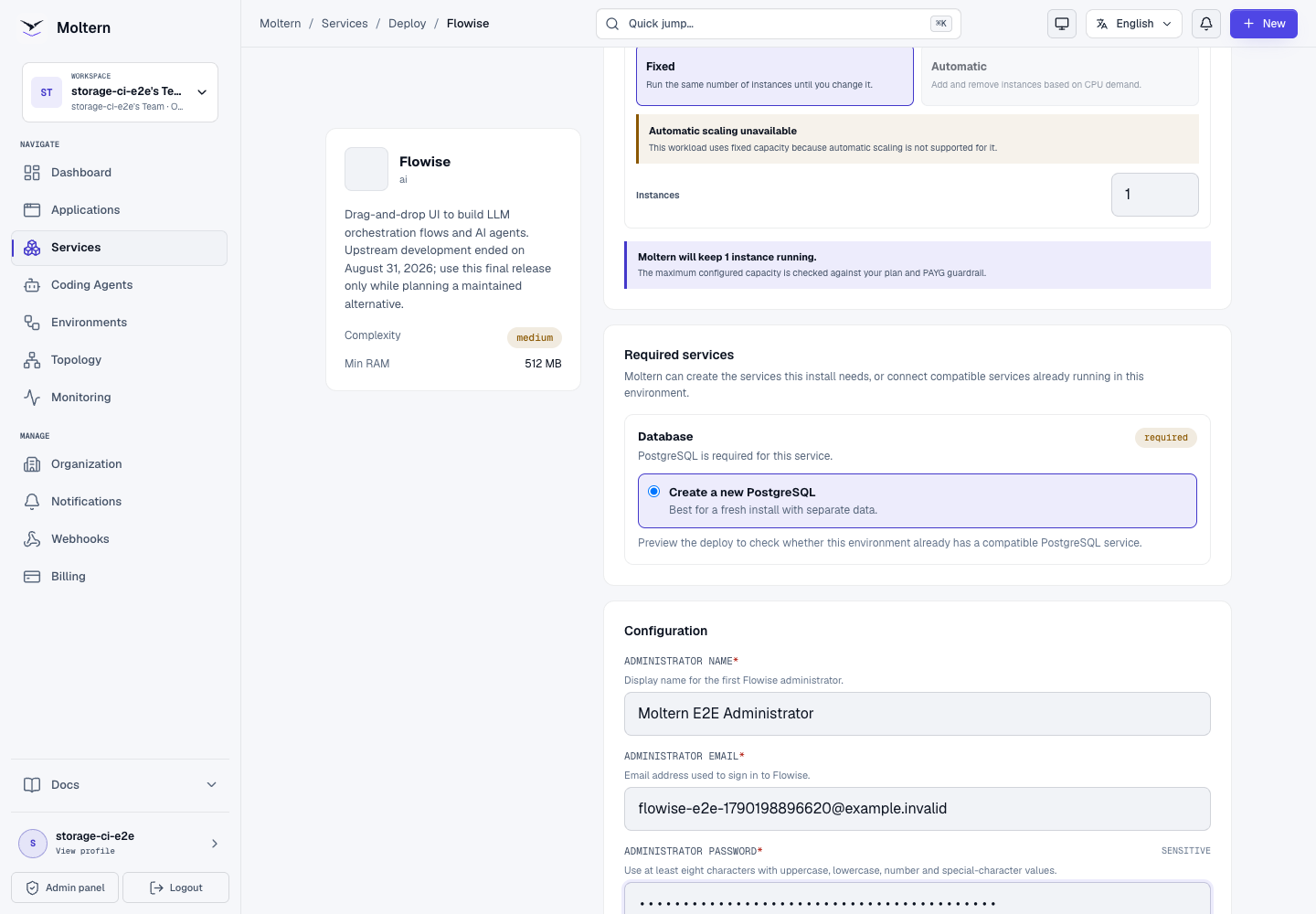Click the Webhooks icon
This screenshot has height=914, width=1316.
click(x=32, y=539)
